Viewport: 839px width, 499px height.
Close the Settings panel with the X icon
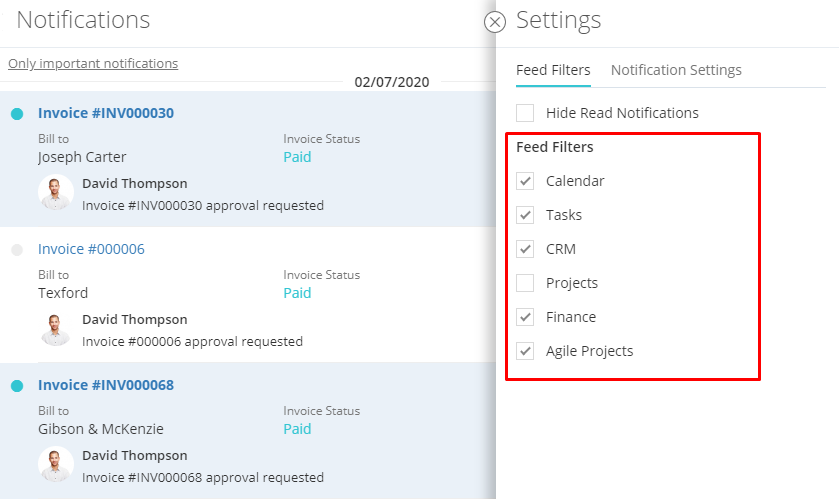pyautogui.click(x=494, y=22)
